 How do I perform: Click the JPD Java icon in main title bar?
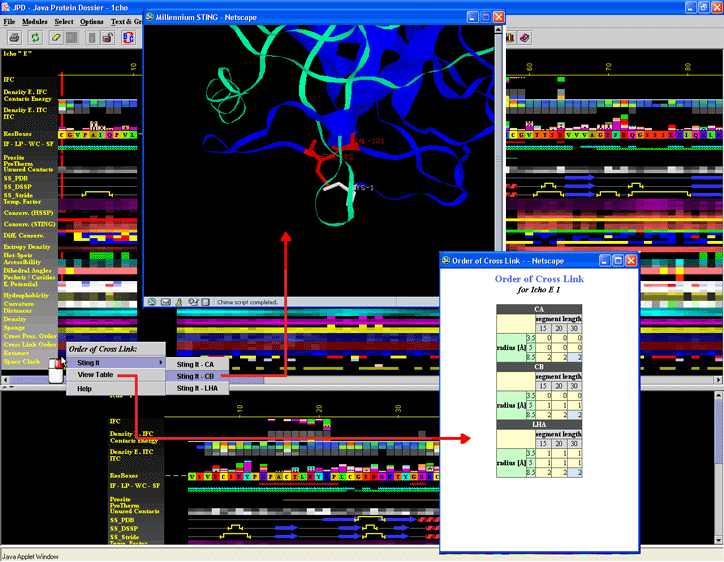tap(6, 7)
